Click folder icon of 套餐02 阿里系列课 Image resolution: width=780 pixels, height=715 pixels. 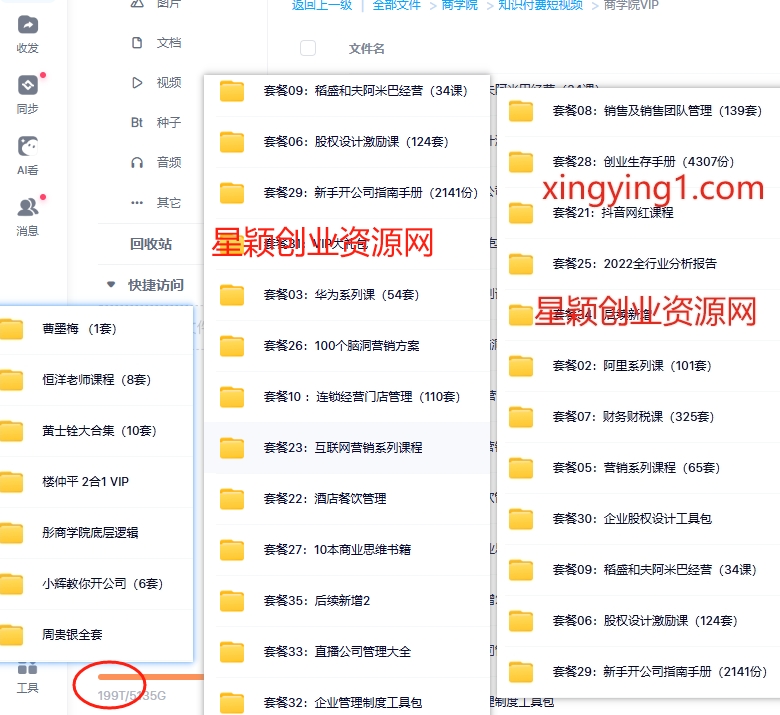(x=521, y=366)
